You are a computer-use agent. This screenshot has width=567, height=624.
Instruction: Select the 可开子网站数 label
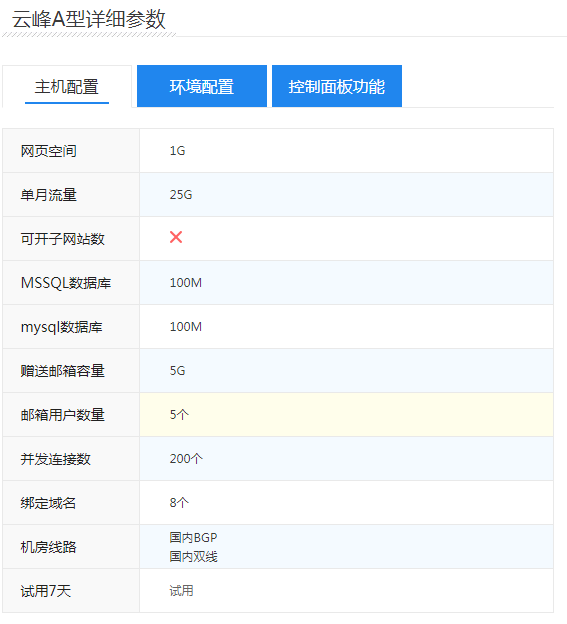62,239
